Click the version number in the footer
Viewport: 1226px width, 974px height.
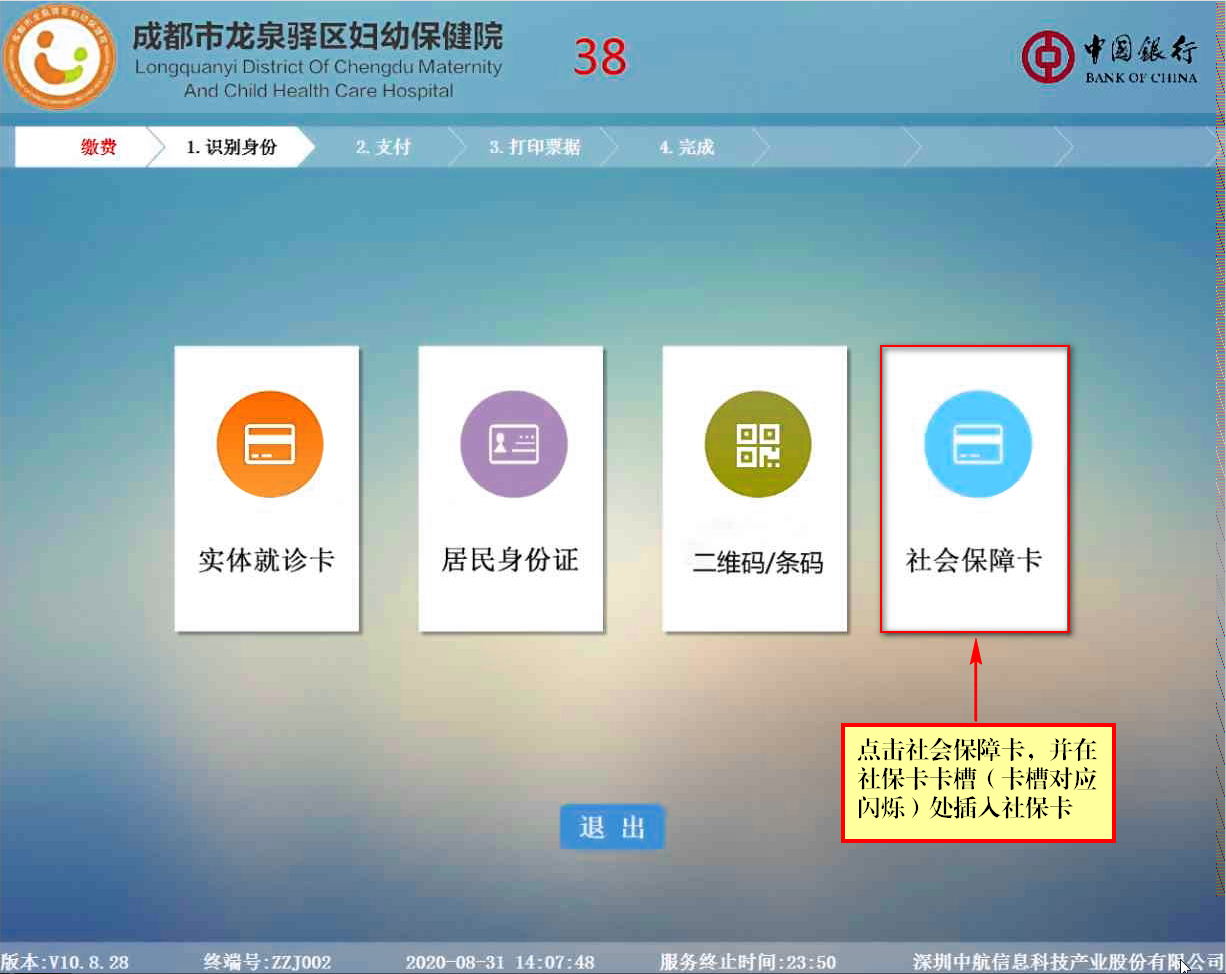pos(65,962)
